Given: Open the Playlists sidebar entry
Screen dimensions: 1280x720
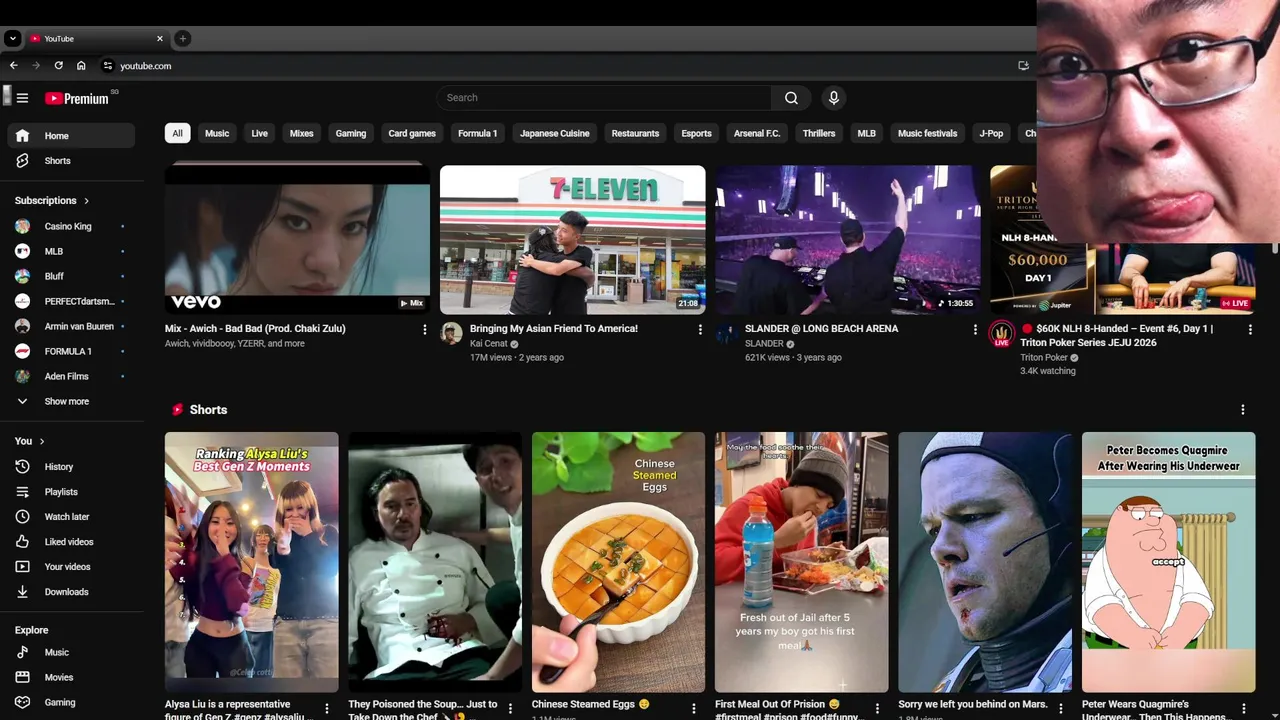Looking at the screenshot, I should tap(70, 492).
